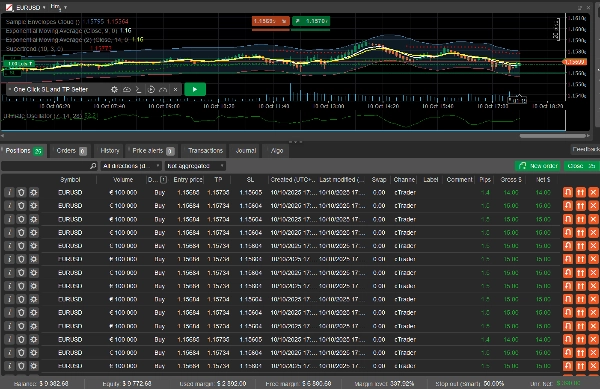This screenshot has height=389, width=600.
Task: Open the Not aggregated dropdown
Action: coord(195,166)
